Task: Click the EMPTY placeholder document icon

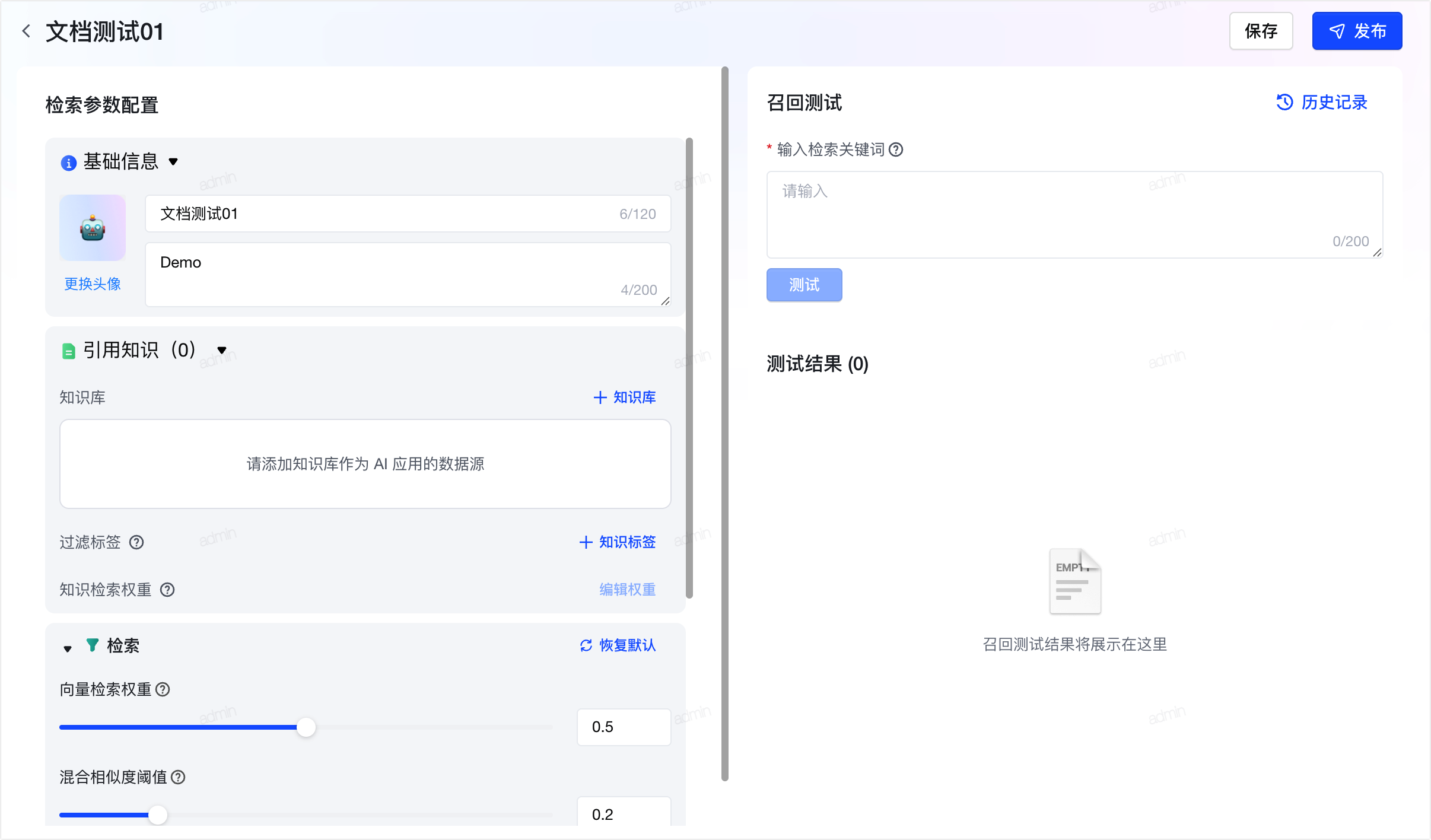Action: (1075, 581)
